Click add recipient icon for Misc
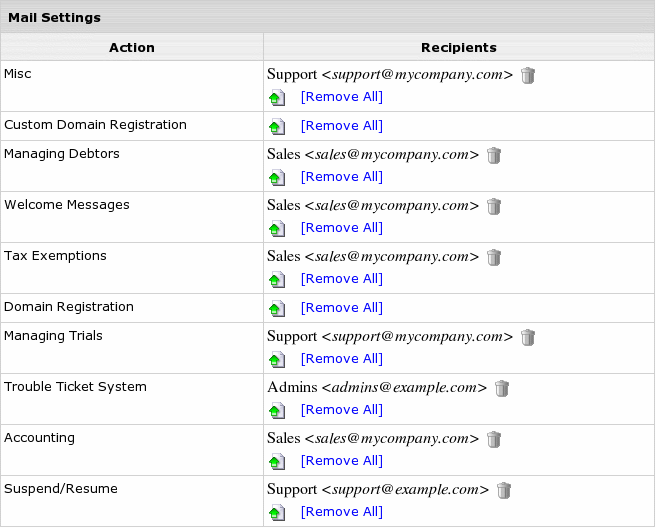The width and height of the screenshot is (656, 528). coord(277,98)
